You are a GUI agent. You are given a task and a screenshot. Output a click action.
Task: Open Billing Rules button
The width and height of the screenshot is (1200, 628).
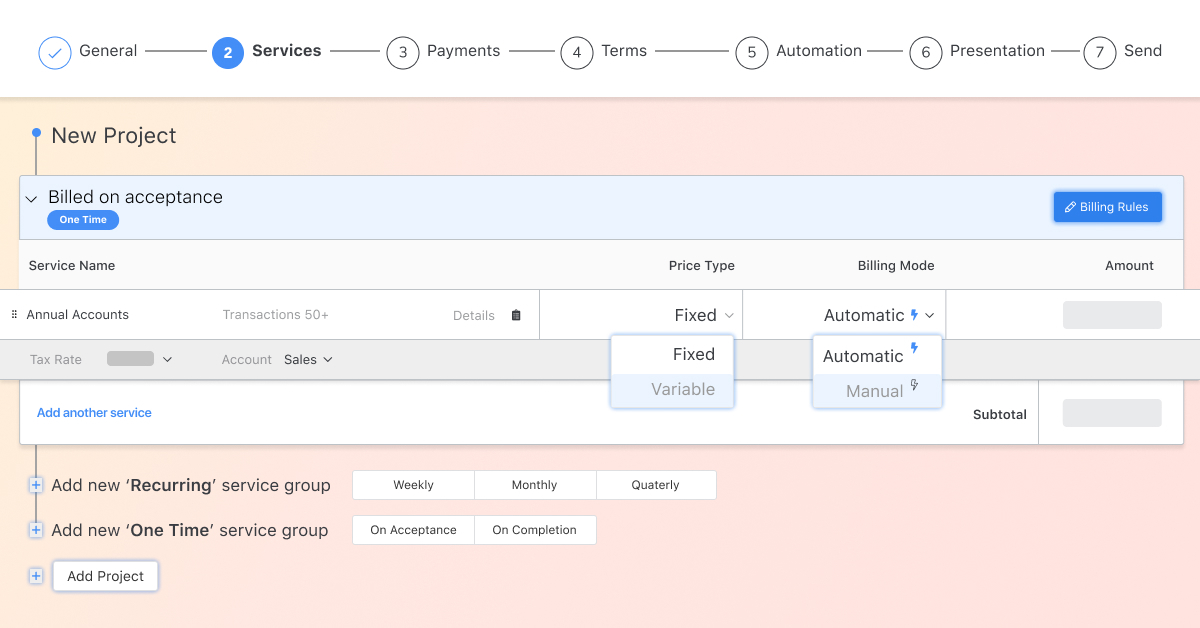1107,207
